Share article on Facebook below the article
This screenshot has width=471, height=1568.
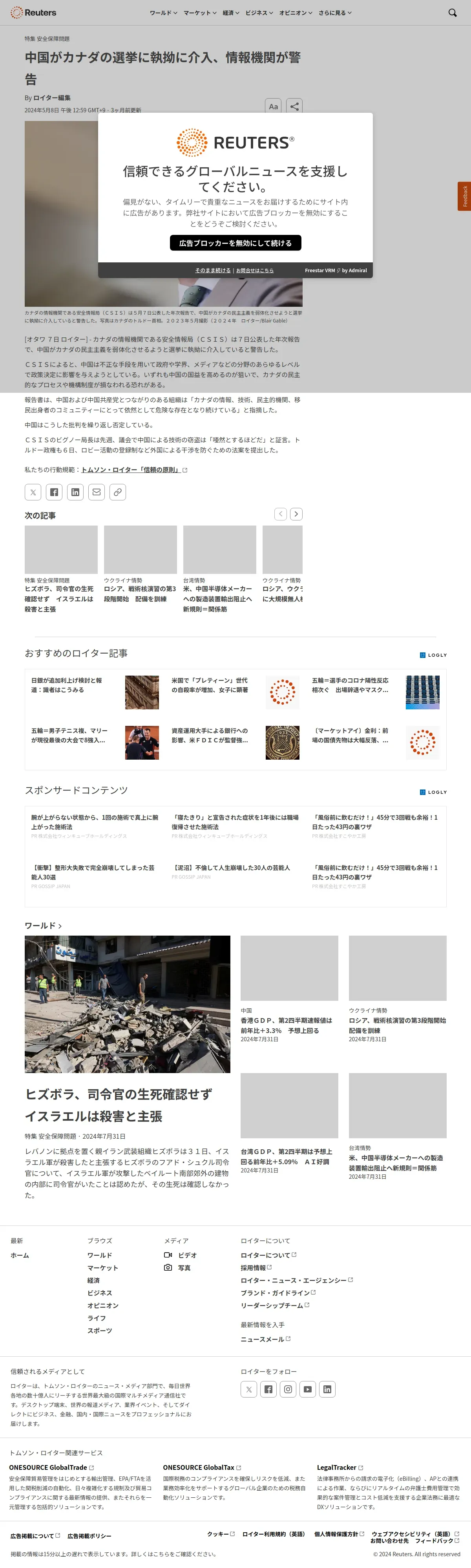point(54,492)
